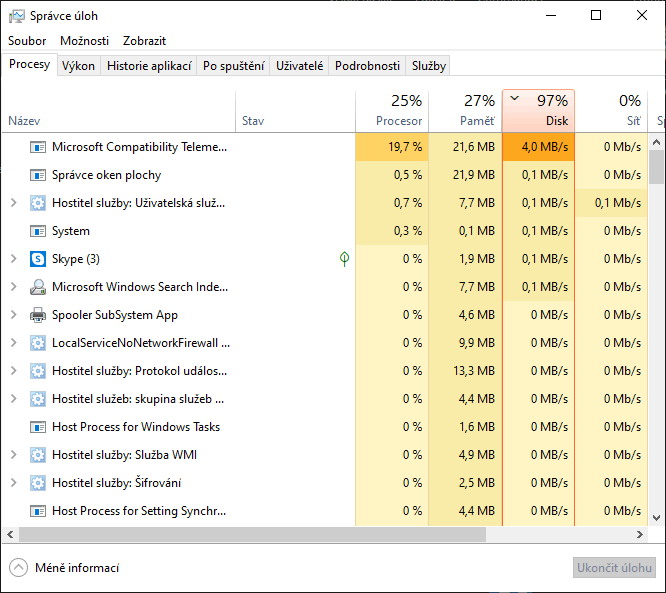Switch to the Výkon tab

pyautogui.click(x=78, y=66)
